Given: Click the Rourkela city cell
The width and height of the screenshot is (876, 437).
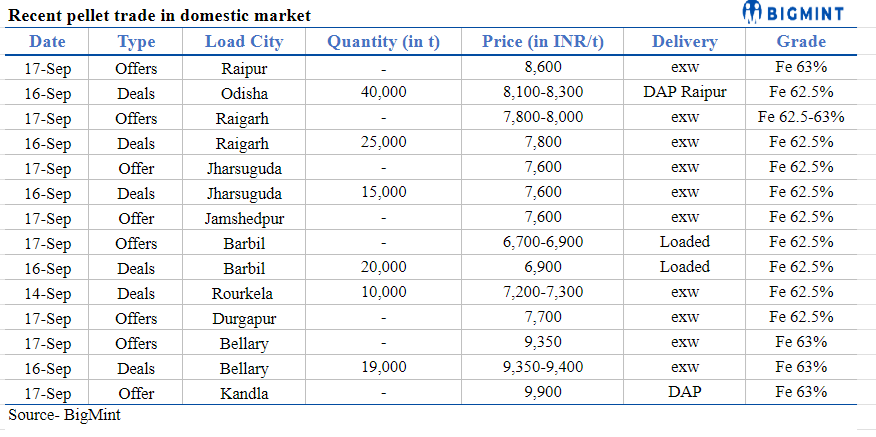Looking at the screenshot, I should [244, 293].
